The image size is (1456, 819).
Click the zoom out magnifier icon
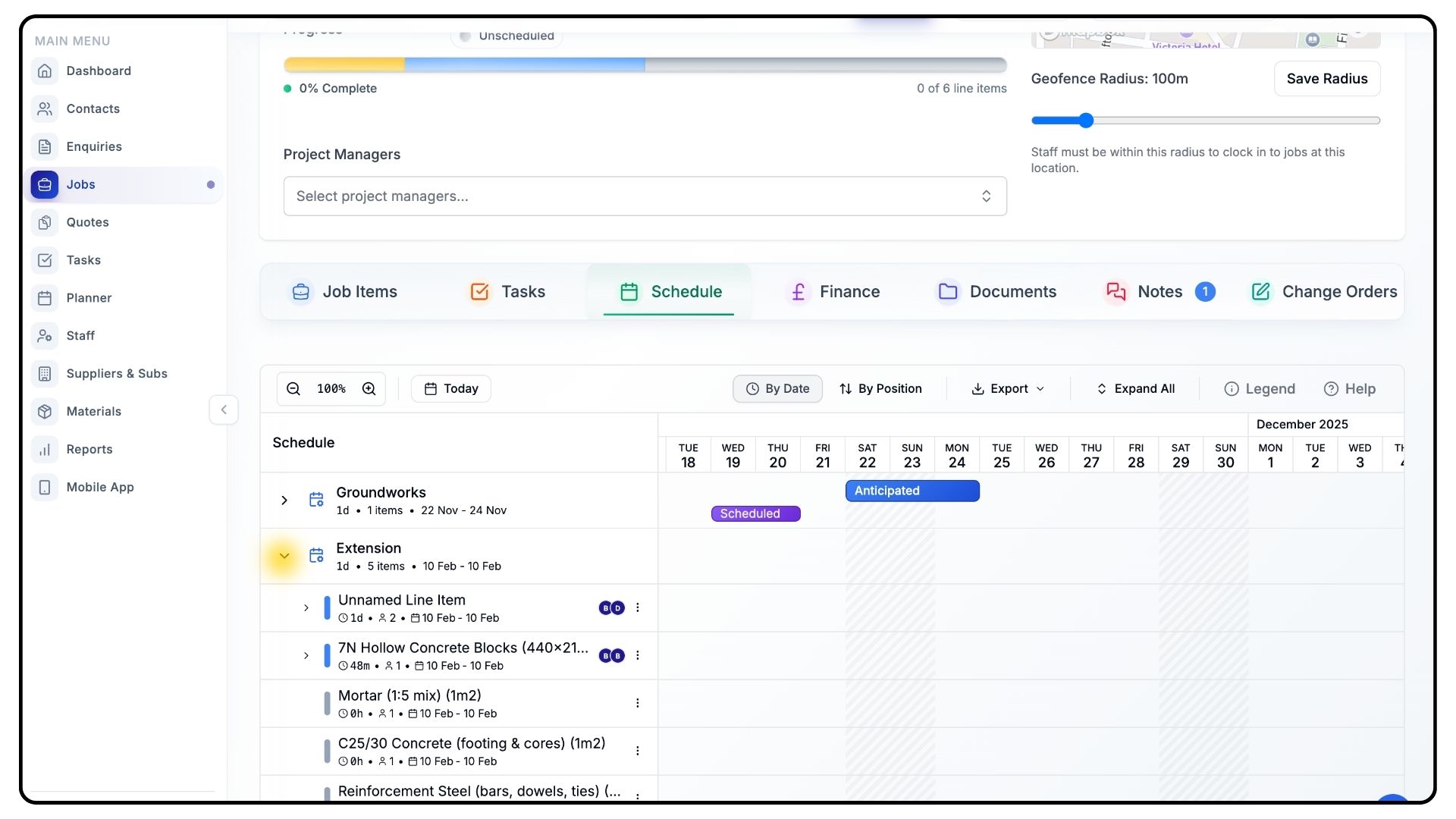[293, 389]
